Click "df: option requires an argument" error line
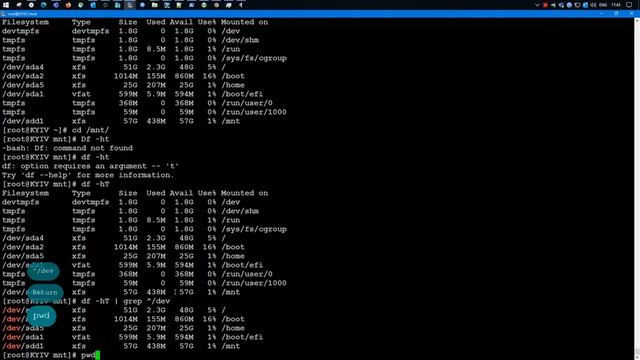640x360 pixels. click(x=91, y=166)
